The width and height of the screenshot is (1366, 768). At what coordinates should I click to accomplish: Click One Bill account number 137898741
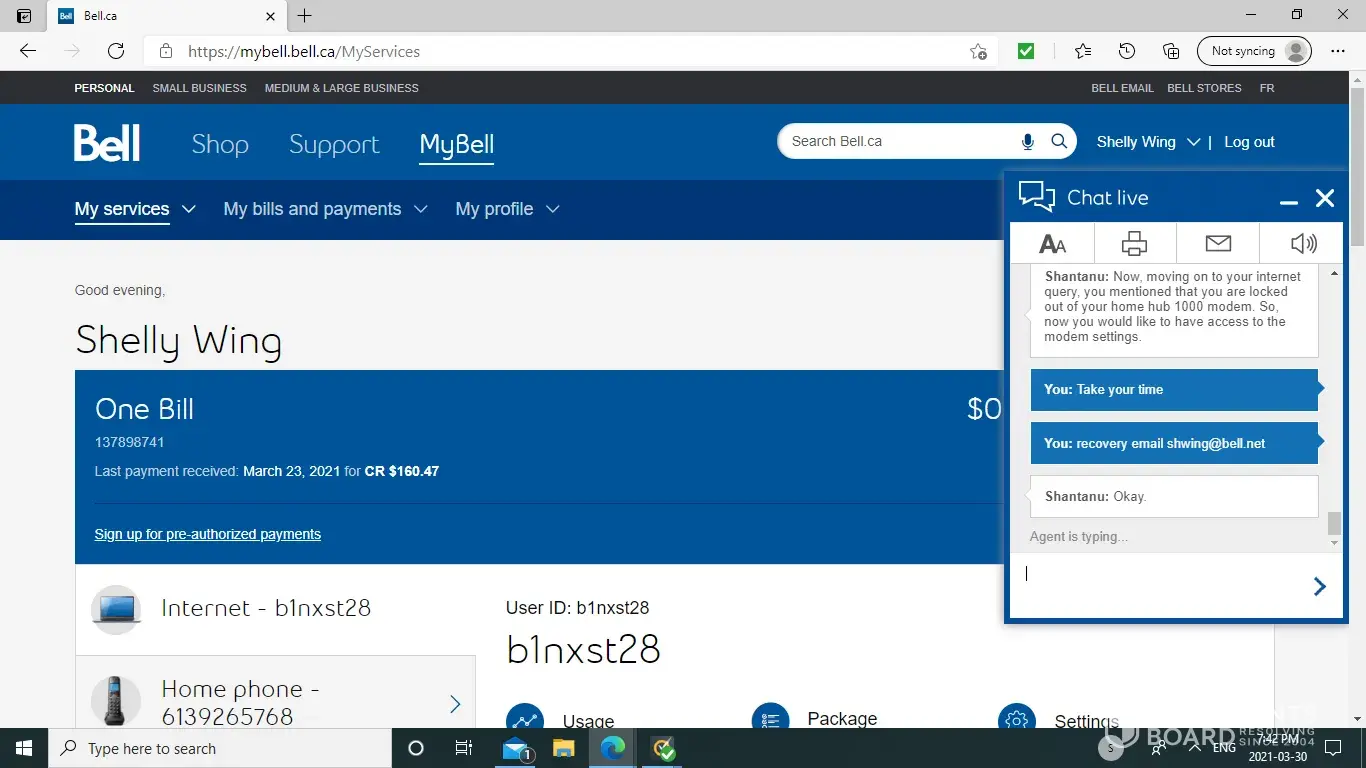point(129,442)
